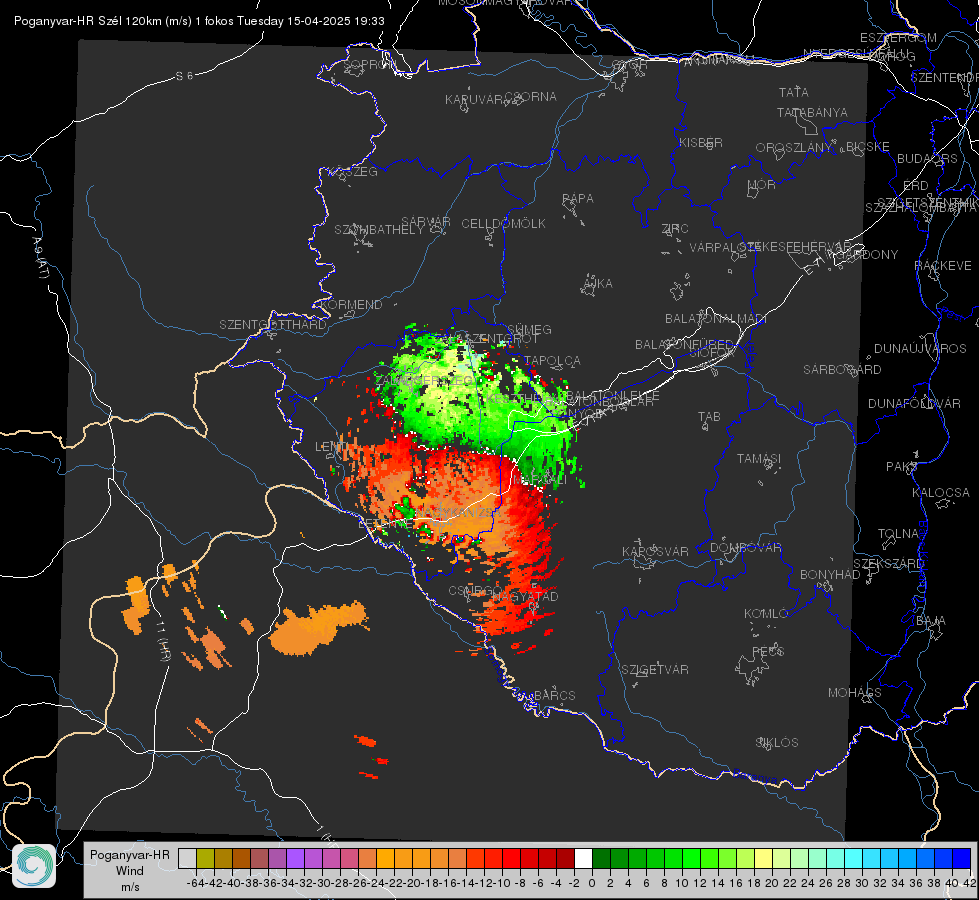Image resolution: width=979 pixels, height=900 pixels.
Task: Click the white swatch in the wind legend
Action: pyautogui.click(x=583, y=858)
